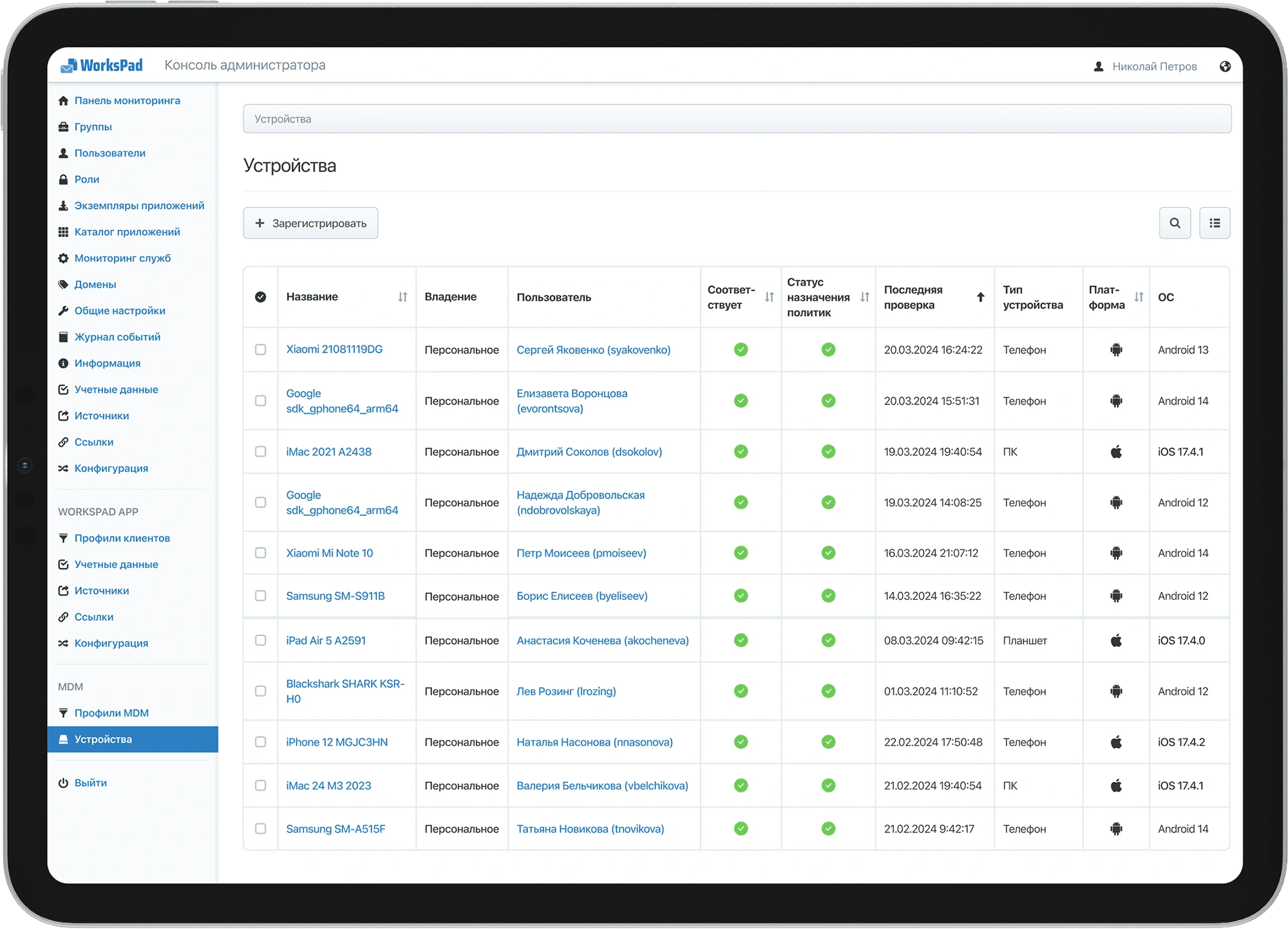Click Николай Петров user name
Screen dimensions: 1288x929
pos(1155,66)
